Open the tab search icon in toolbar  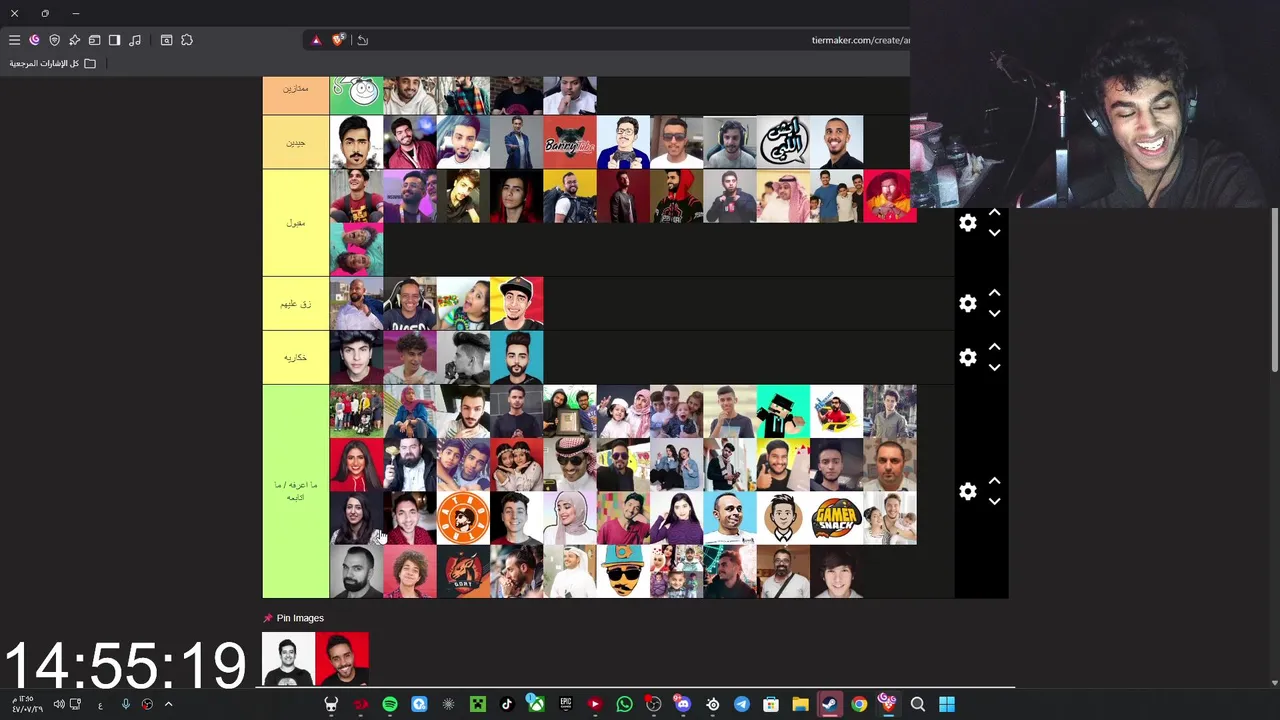click(166, 40)
